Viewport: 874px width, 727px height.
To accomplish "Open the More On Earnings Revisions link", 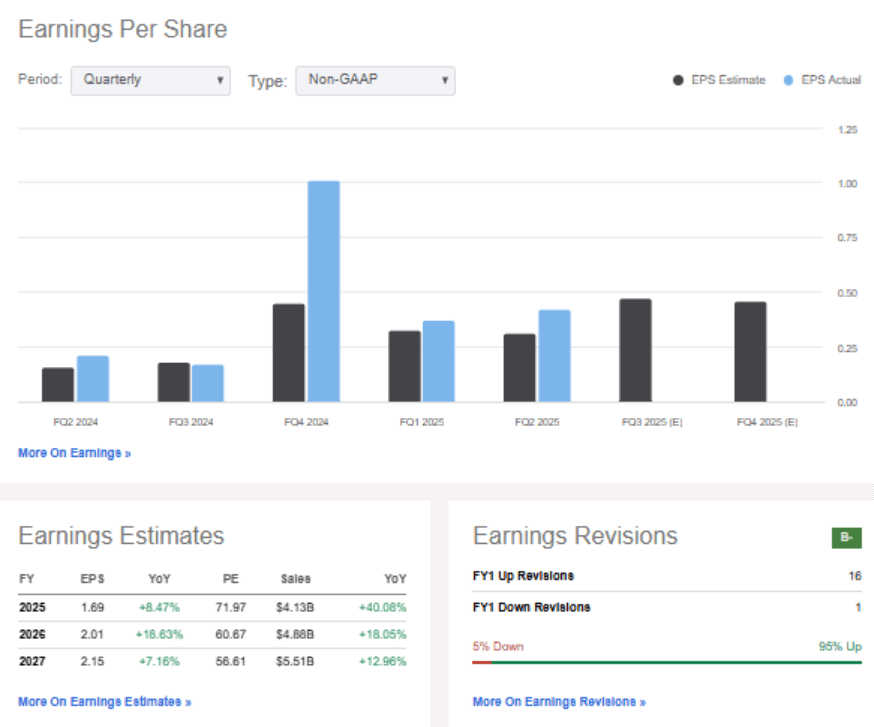I will 559,702.
